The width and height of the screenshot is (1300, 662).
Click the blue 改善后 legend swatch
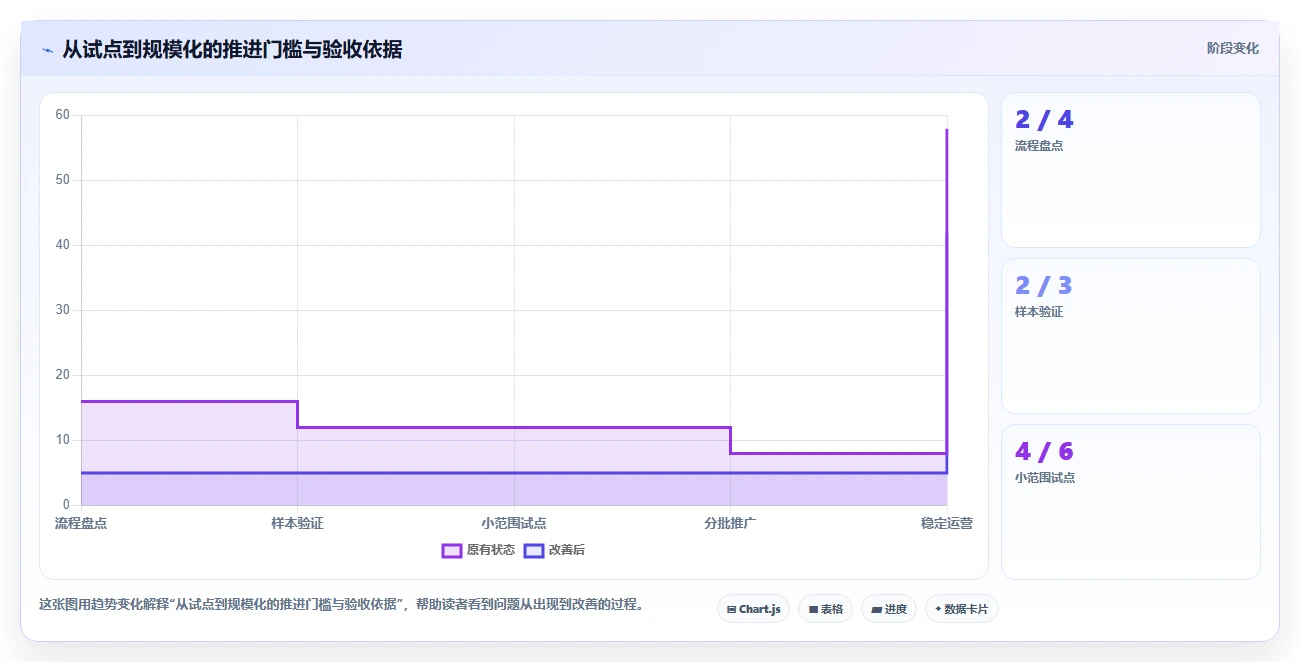click(534, 550)
